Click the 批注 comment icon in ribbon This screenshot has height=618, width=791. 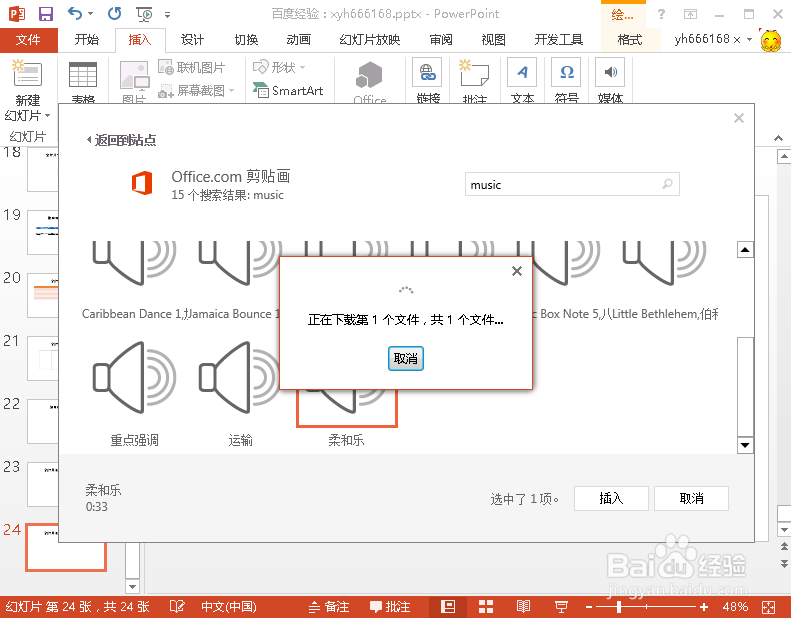474,73
